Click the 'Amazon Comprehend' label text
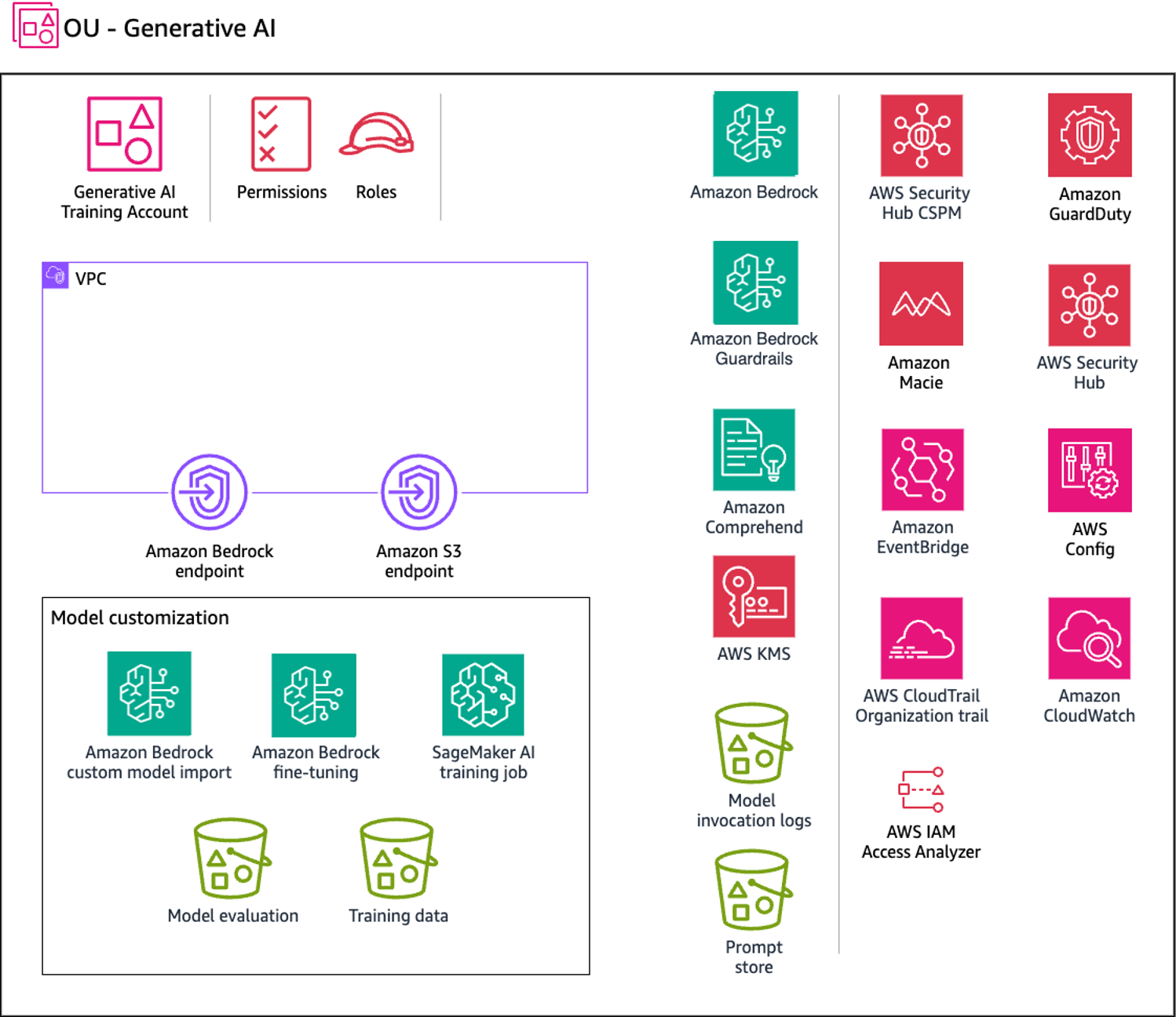Image resolution: width=1176 pixels, height=1017 pixels. (x=754, y=517)
